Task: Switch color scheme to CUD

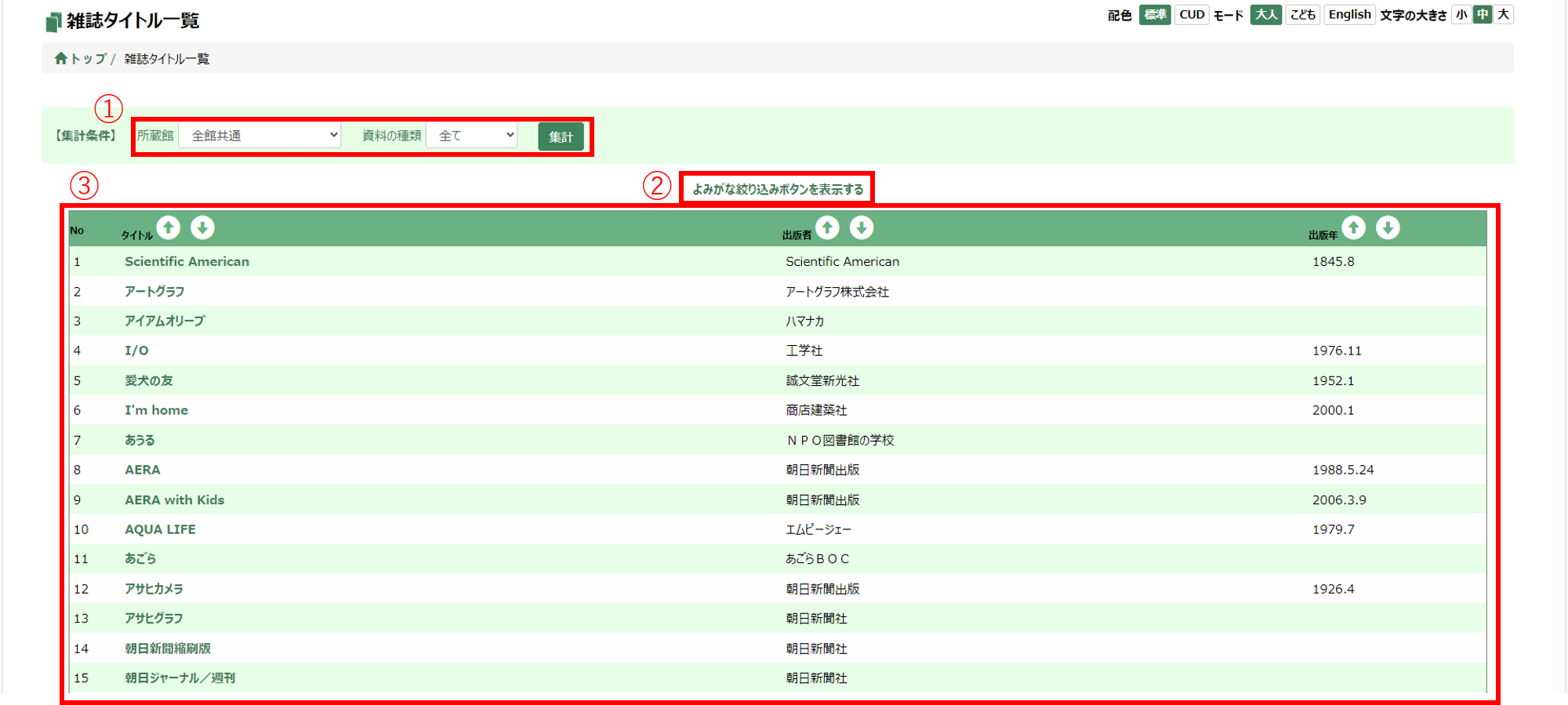Action: pyautogui.click(x=1192, y=15)
